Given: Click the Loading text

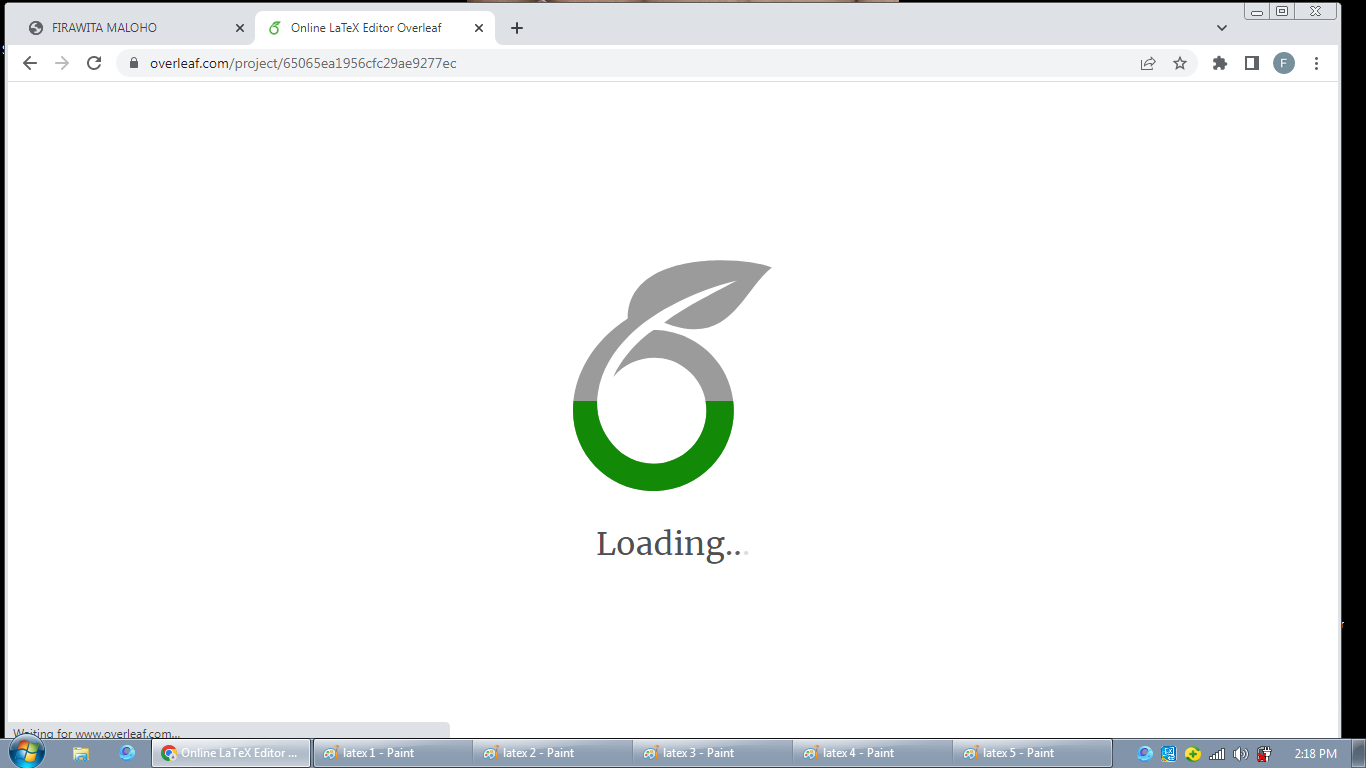Looking at the screenshot, I should coord(672,544).
